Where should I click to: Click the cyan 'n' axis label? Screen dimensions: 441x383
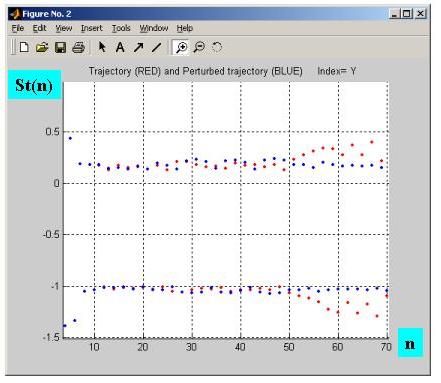(x=410, y=342)
